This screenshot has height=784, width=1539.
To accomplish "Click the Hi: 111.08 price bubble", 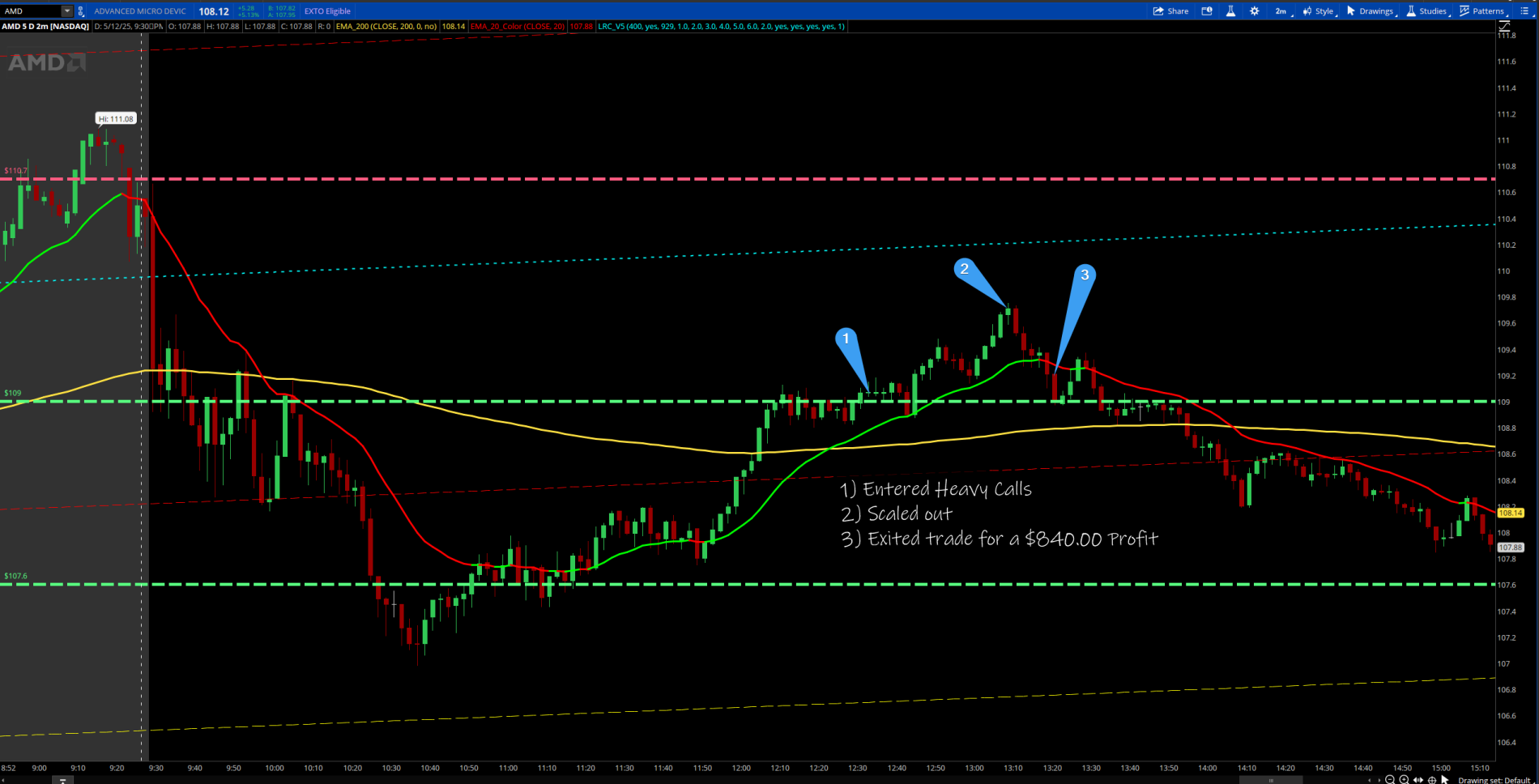I will (x=117, y=119).
